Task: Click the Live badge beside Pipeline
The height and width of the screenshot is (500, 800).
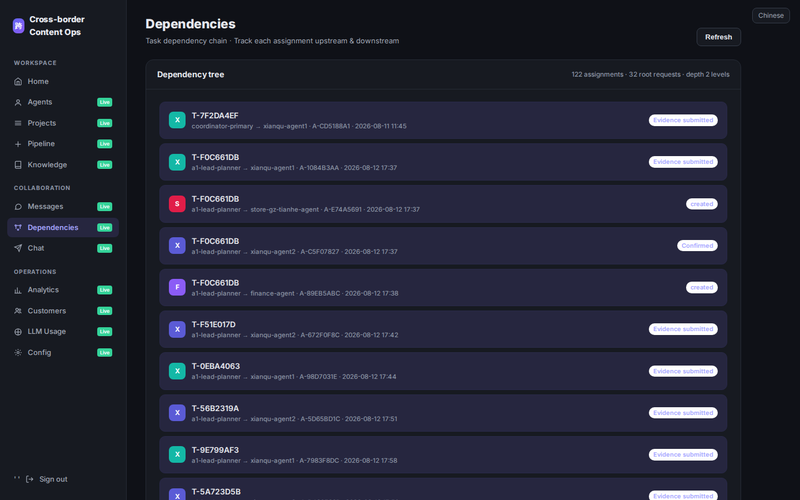Action: [105, 144]
